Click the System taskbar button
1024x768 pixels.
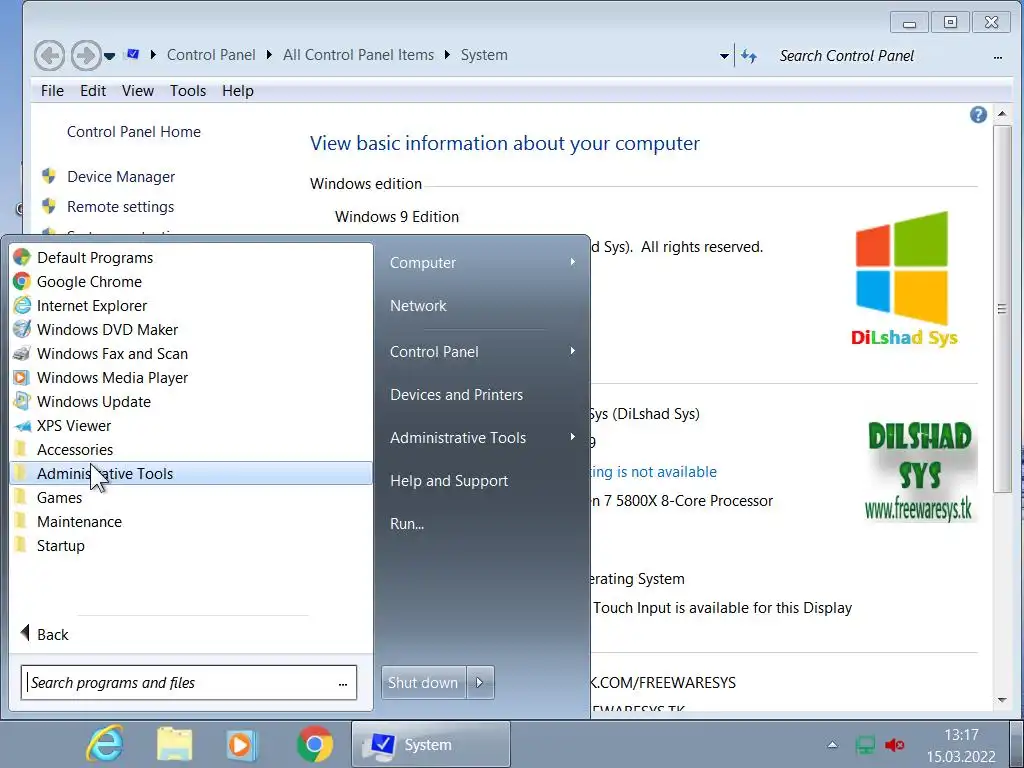point(431,744)
